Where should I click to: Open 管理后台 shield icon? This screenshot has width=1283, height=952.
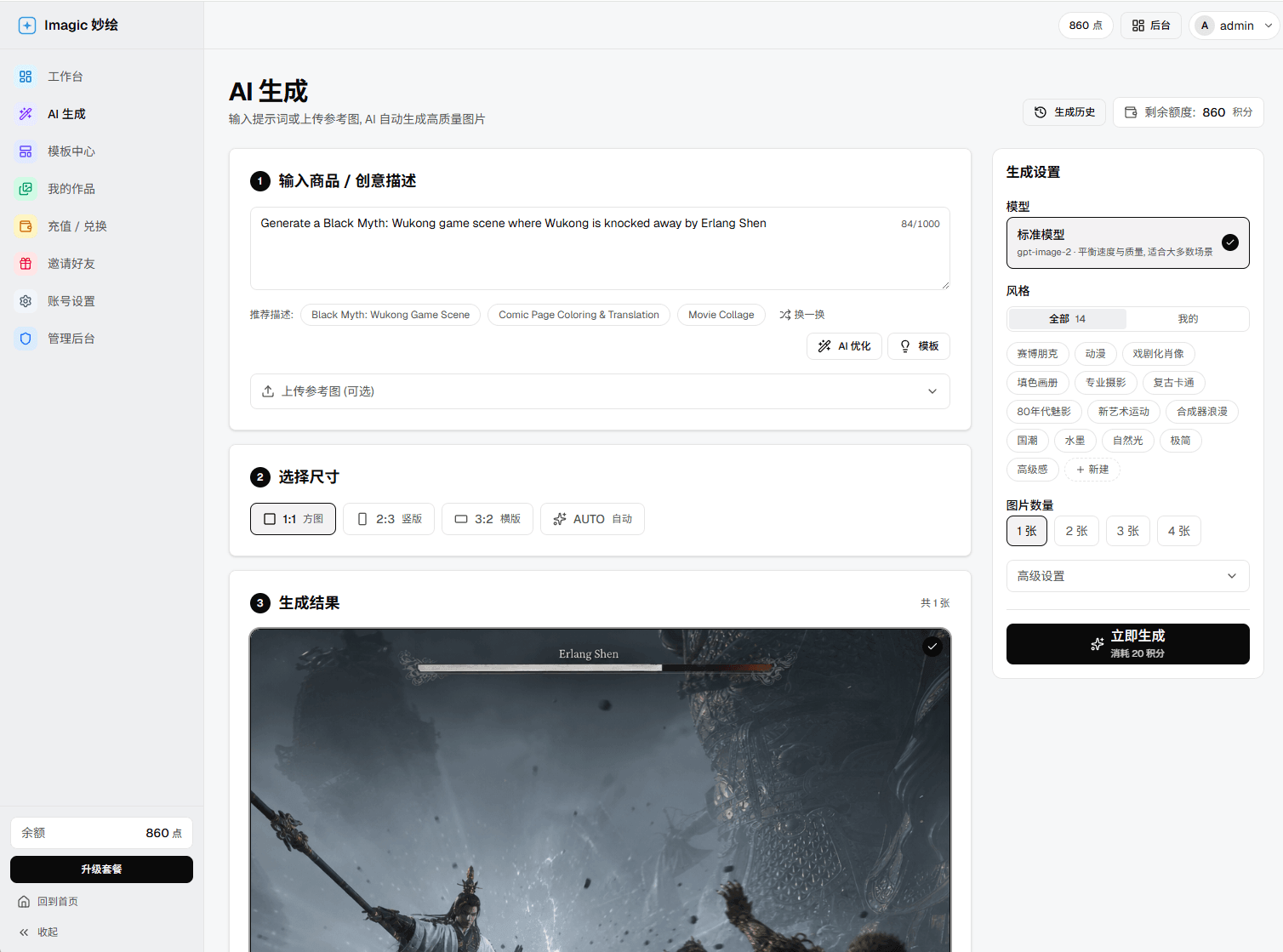click(x=26, y=339)
